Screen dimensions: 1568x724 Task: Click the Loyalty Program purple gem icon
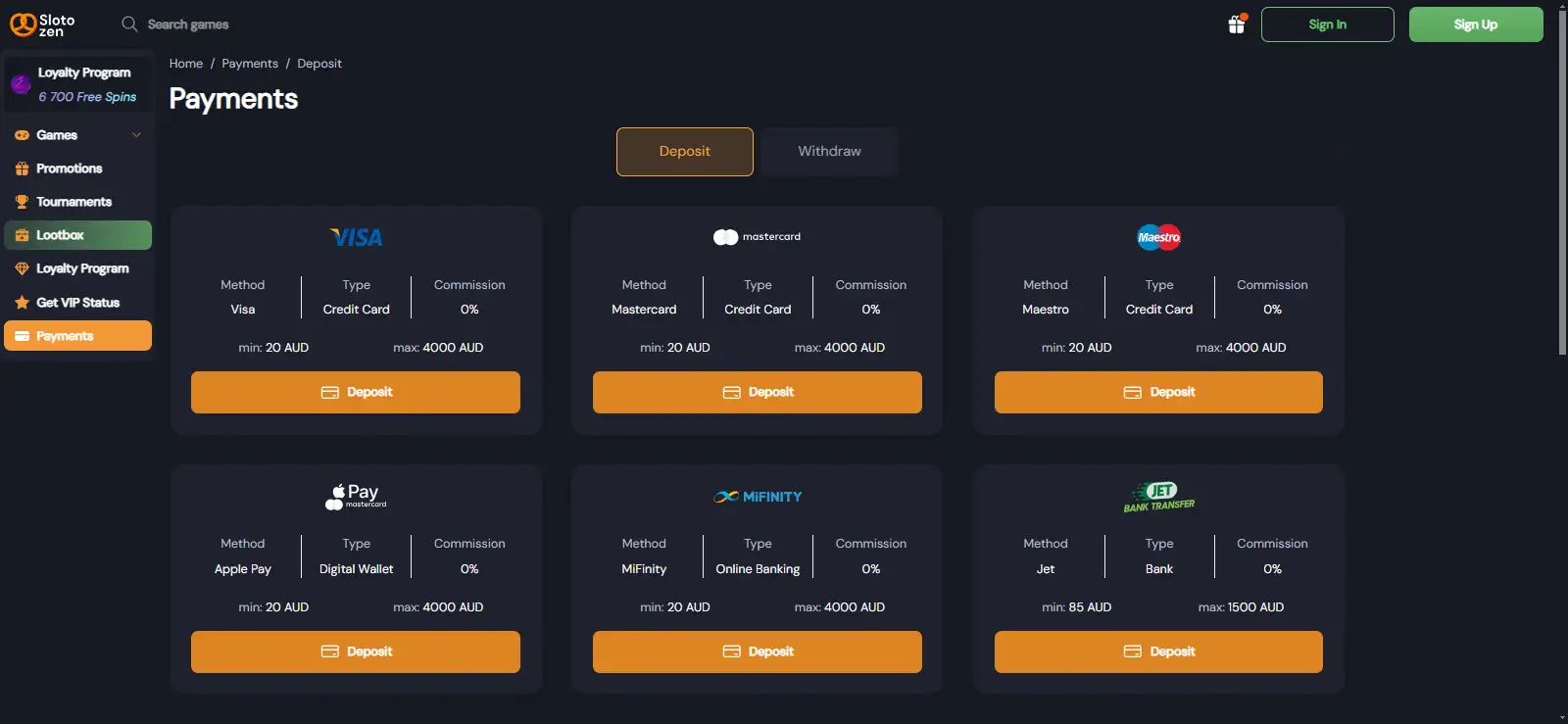[x=21, y=84]
